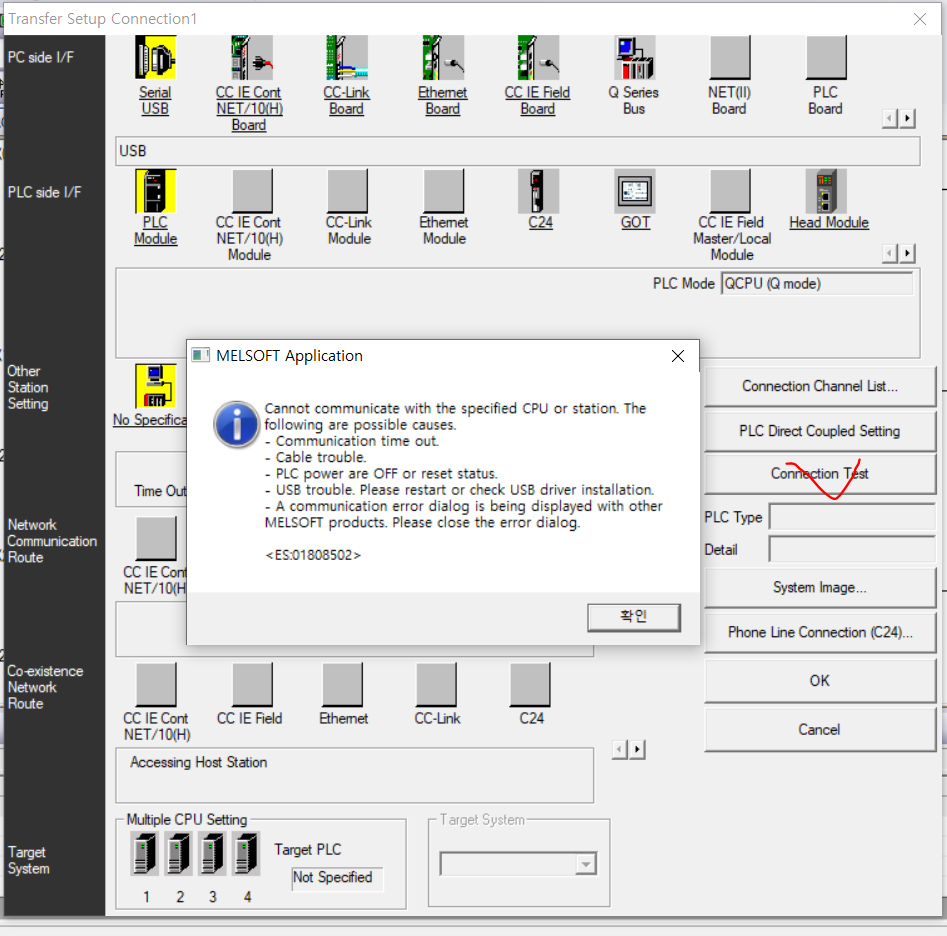The image size is (947, 936).
Task: Click the Not Specified Target PLC field
Action: pyautogui.click(x=336, y=878)
